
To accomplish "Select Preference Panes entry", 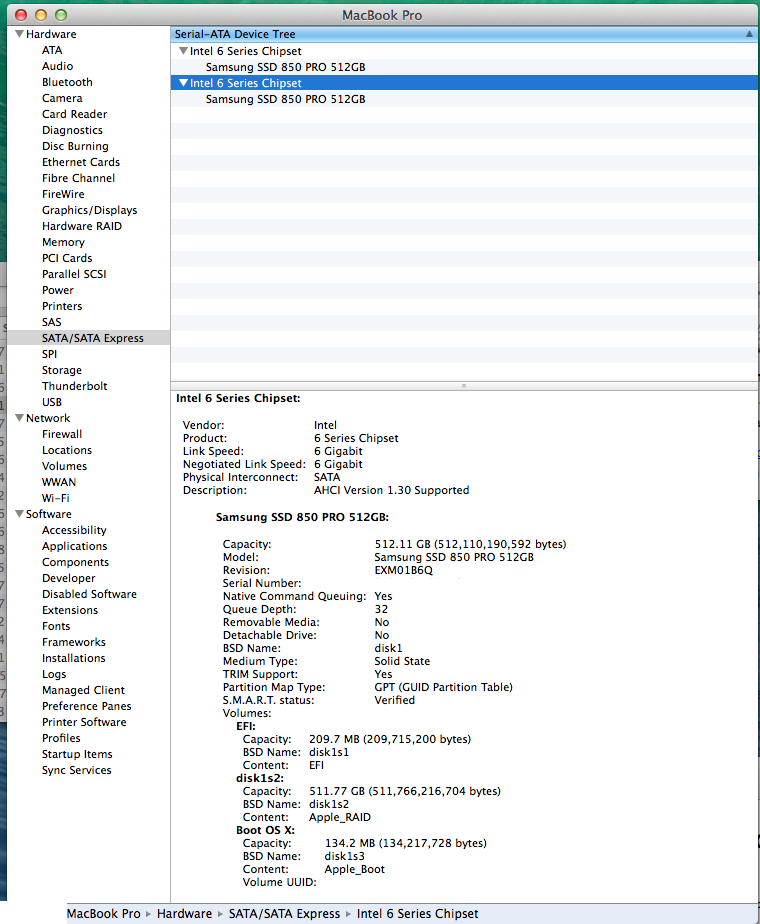I will [87, 705].
